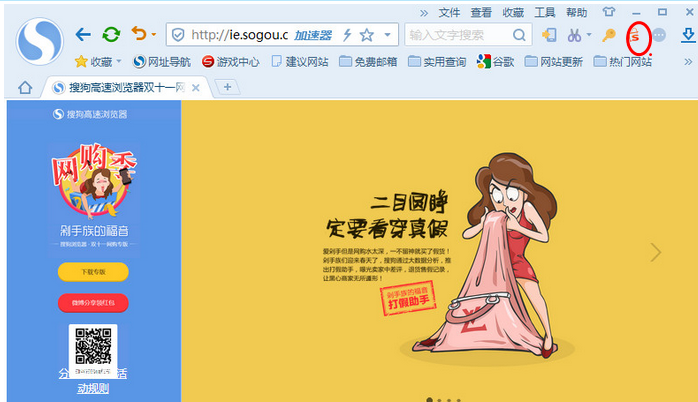The height and width of the screenshot is (402, 698).
Task: Expand the menu bar overflow chevron
Action: (424, 13)
